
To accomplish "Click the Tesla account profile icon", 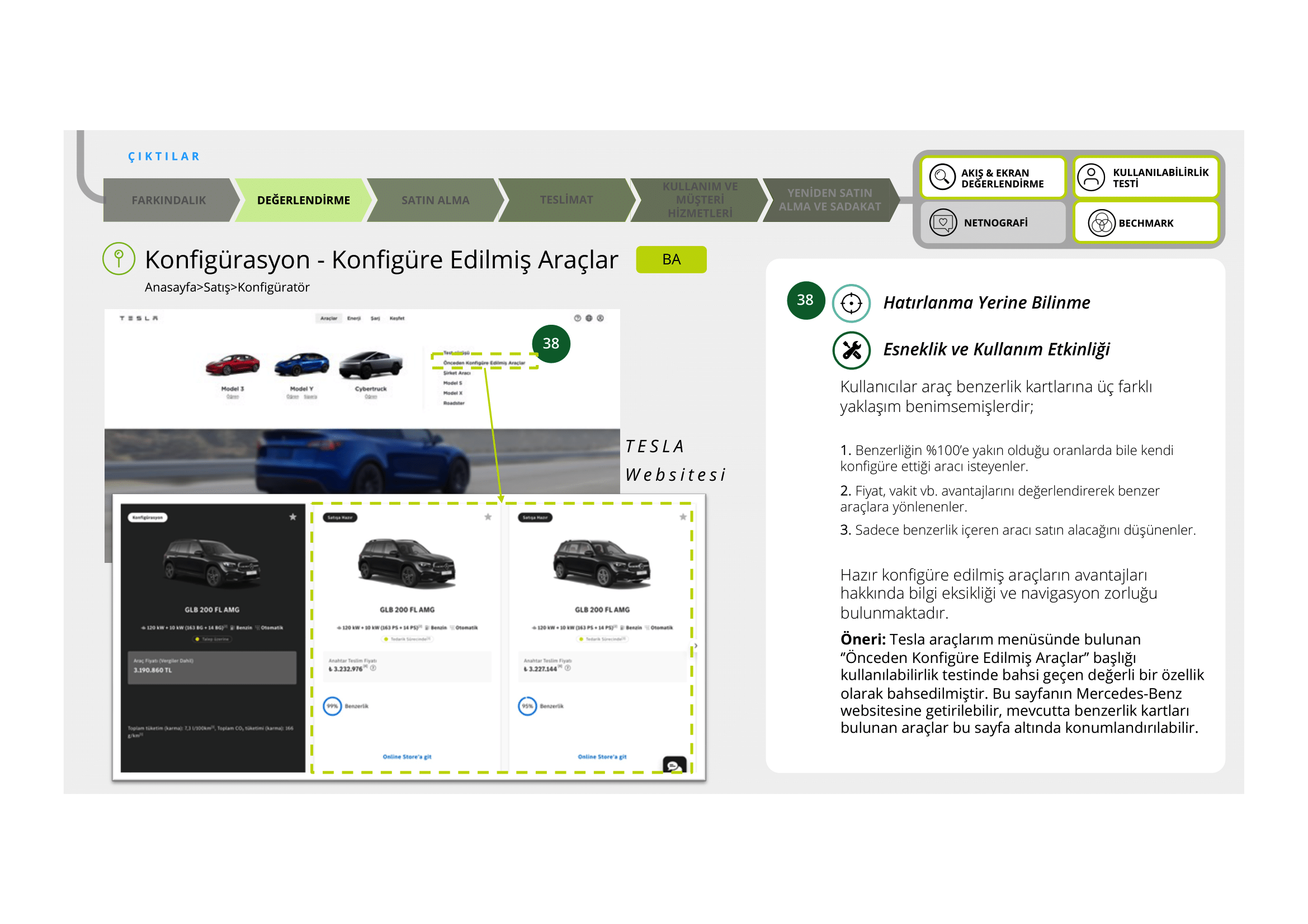I will (x=600, y=318).
